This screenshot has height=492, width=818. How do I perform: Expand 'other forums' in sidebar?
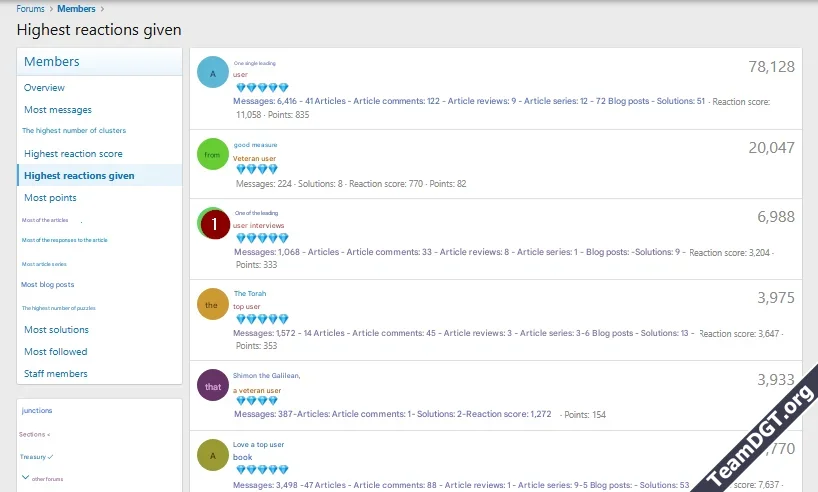(x=45, y=479)
